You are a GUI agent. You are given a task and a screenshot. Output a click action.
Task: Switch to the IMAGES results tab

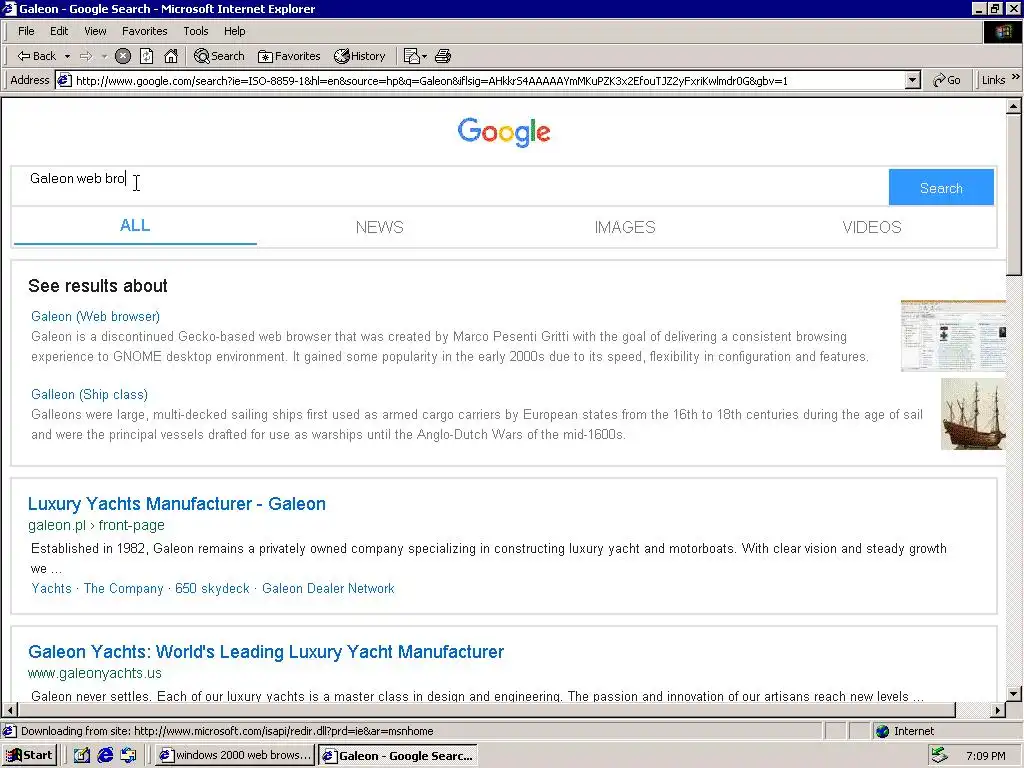[625, 227]
